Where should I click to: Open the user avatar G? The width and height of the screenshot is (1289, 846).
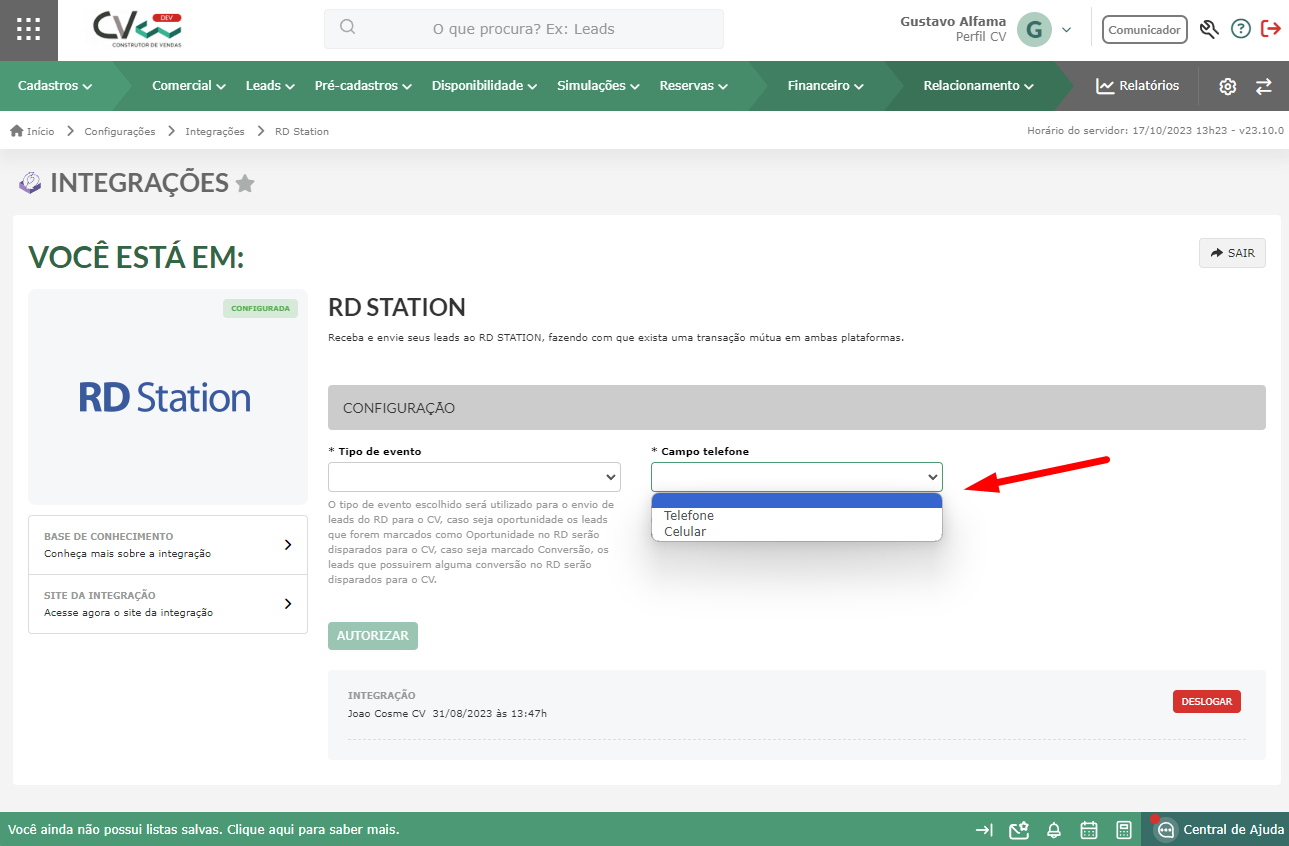(1034, 30)
